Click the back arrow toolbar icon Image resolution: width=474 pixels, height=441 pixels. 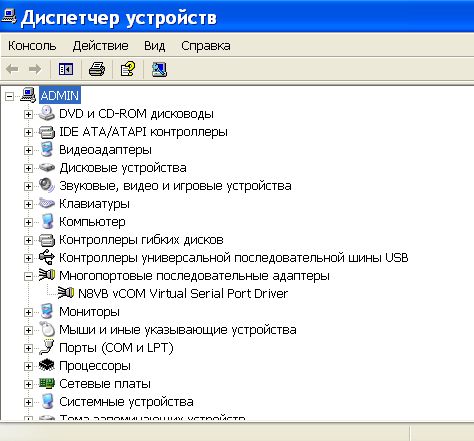point(12,69)
